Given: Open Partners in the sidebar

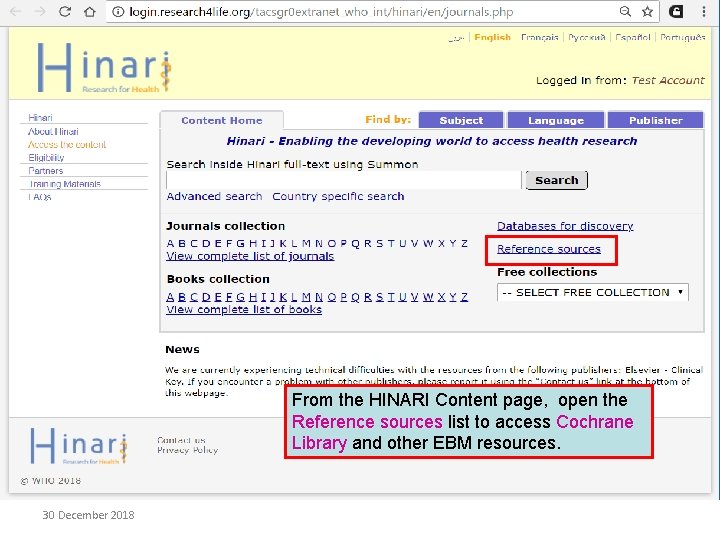Looking at the screenshot, I should [x=45, y=170].
